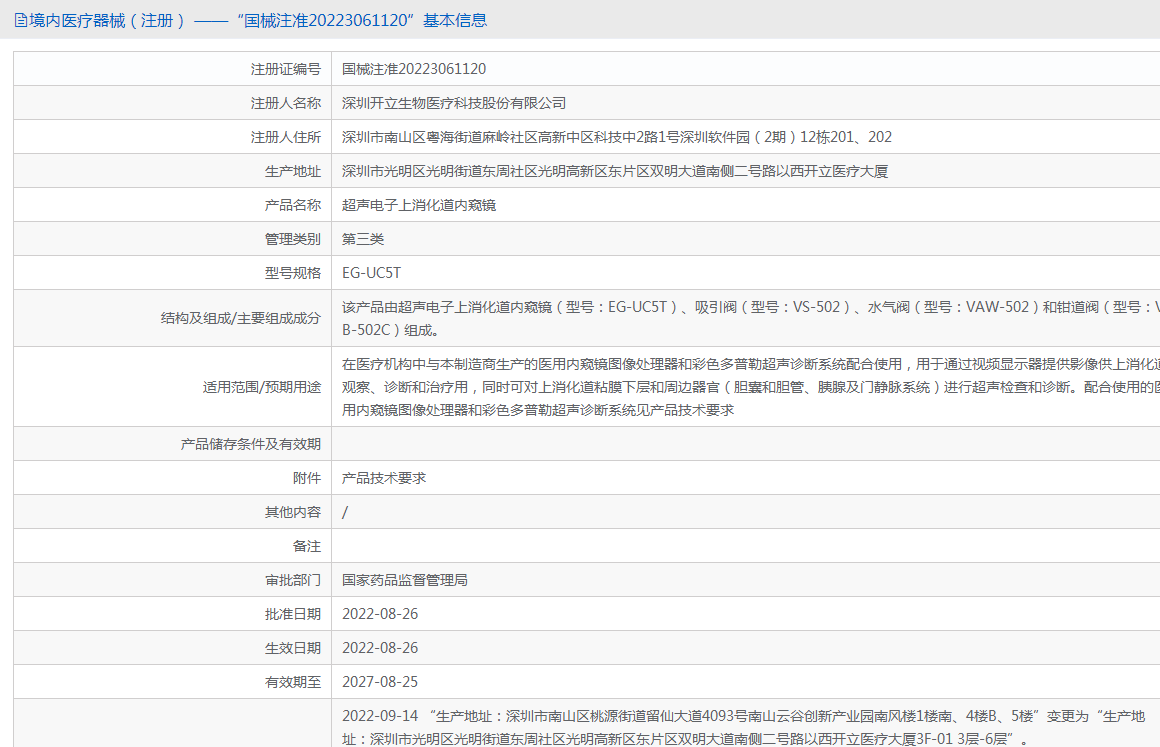
Task: Click the document icon in page header
Action: tap(20, 20)
